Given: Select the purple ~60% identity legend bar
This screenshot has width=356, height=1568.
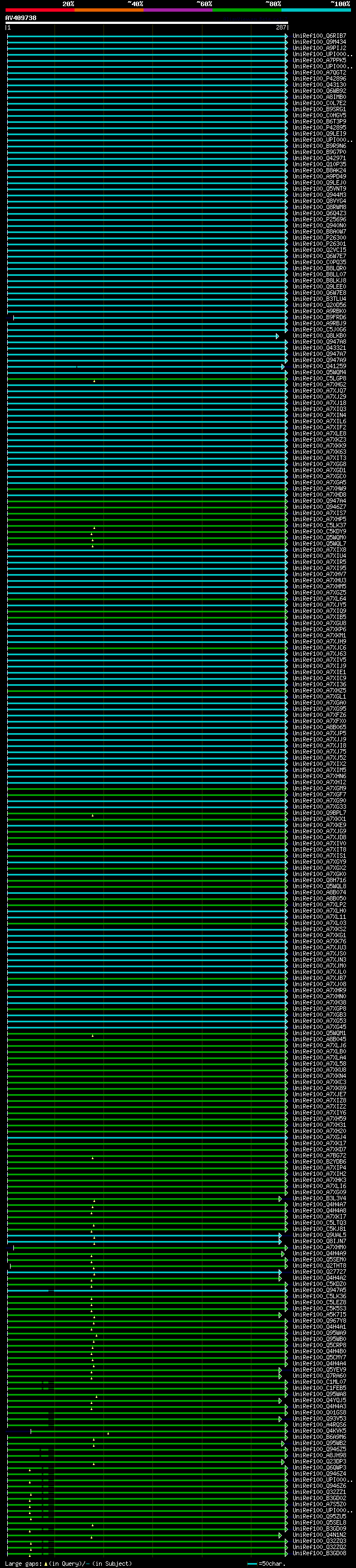Looking at the screenshot, I should coord(177,10).
